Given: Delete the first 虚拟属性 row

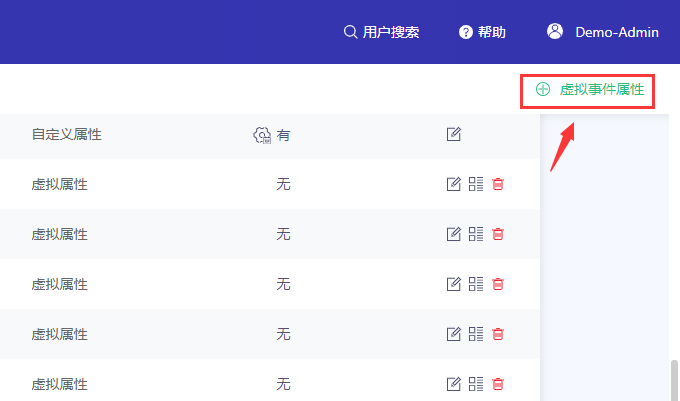Looking at the screenshot, I should click(498, 184).
